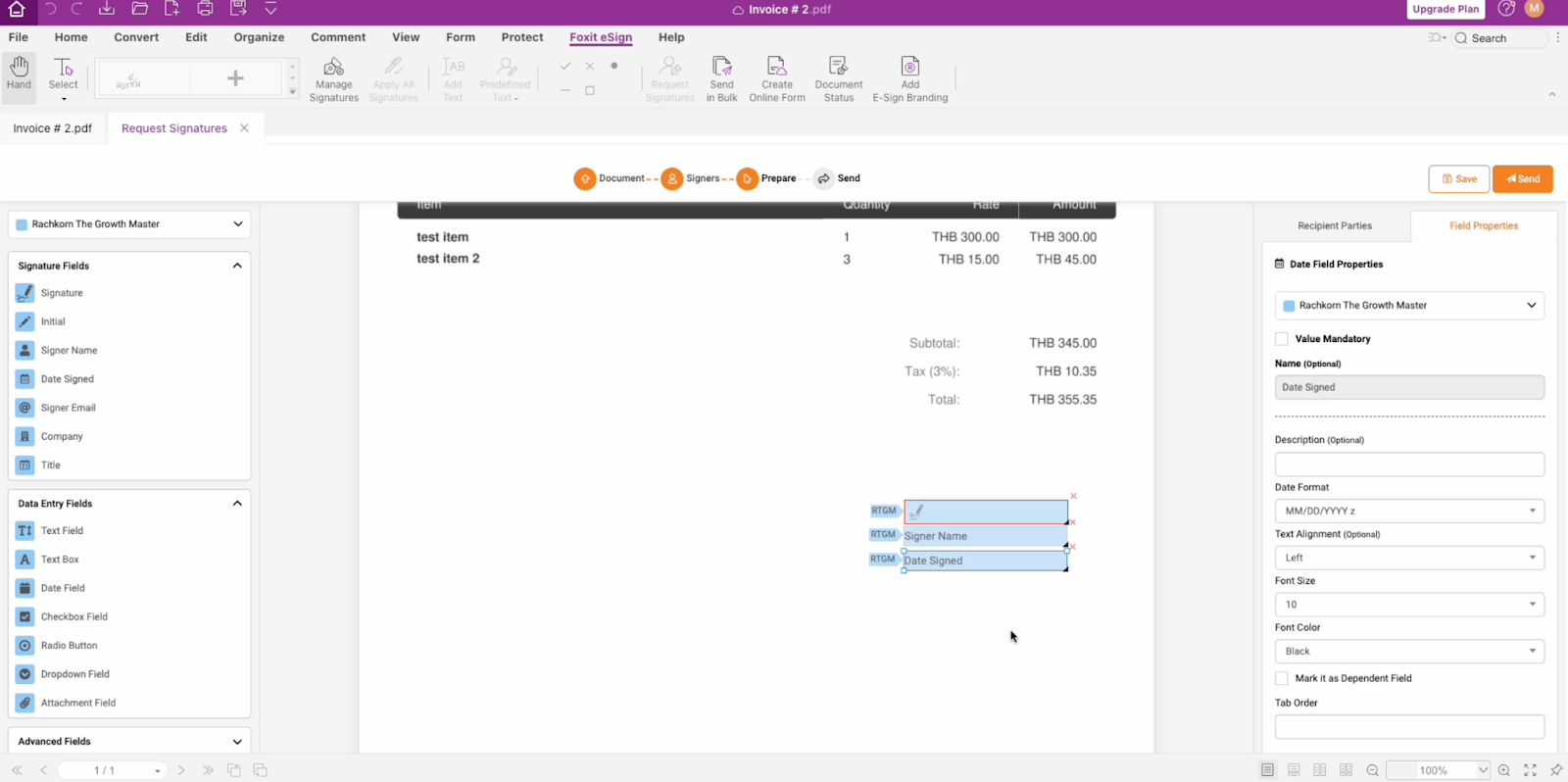Viewport: 1568px width, 782px height.
Task: Click Upgrade Plan button
Action: point(1445,10)
